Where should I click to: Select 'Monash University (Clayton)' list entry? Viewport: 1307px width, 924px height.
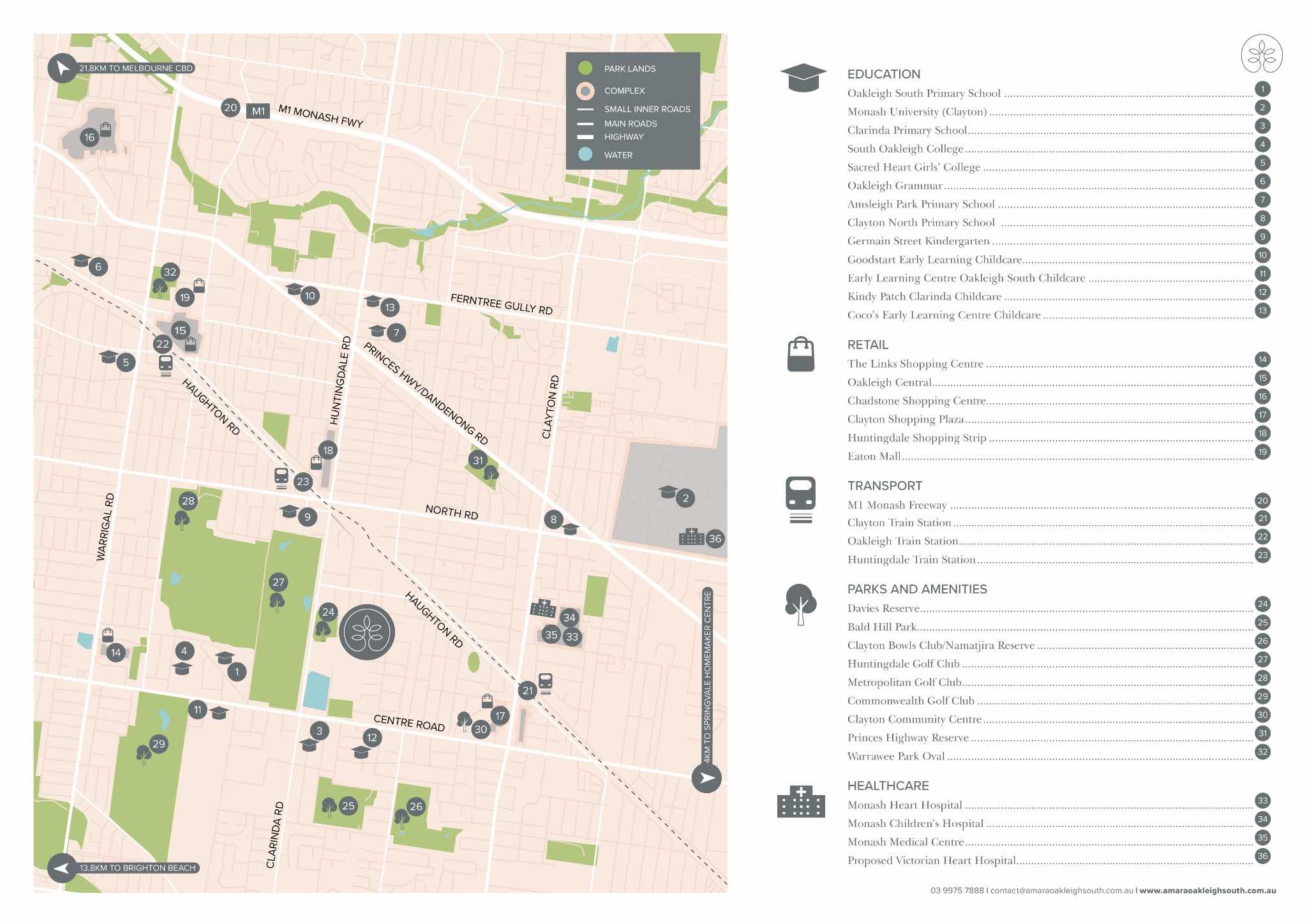pos(1059,112)
